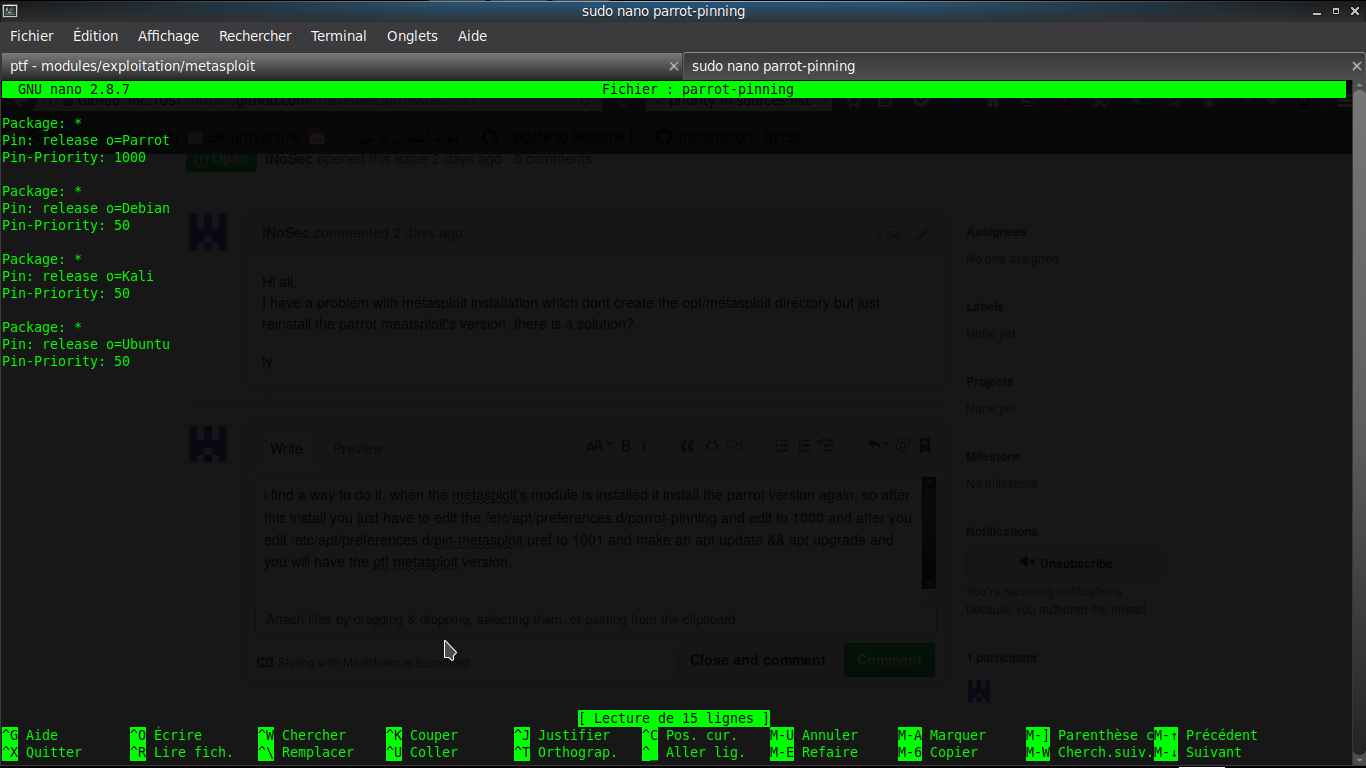Viewport: 1366px width, 768px height.
Task: Add a hyperlink using the link icon
Action: pos(734,446)
